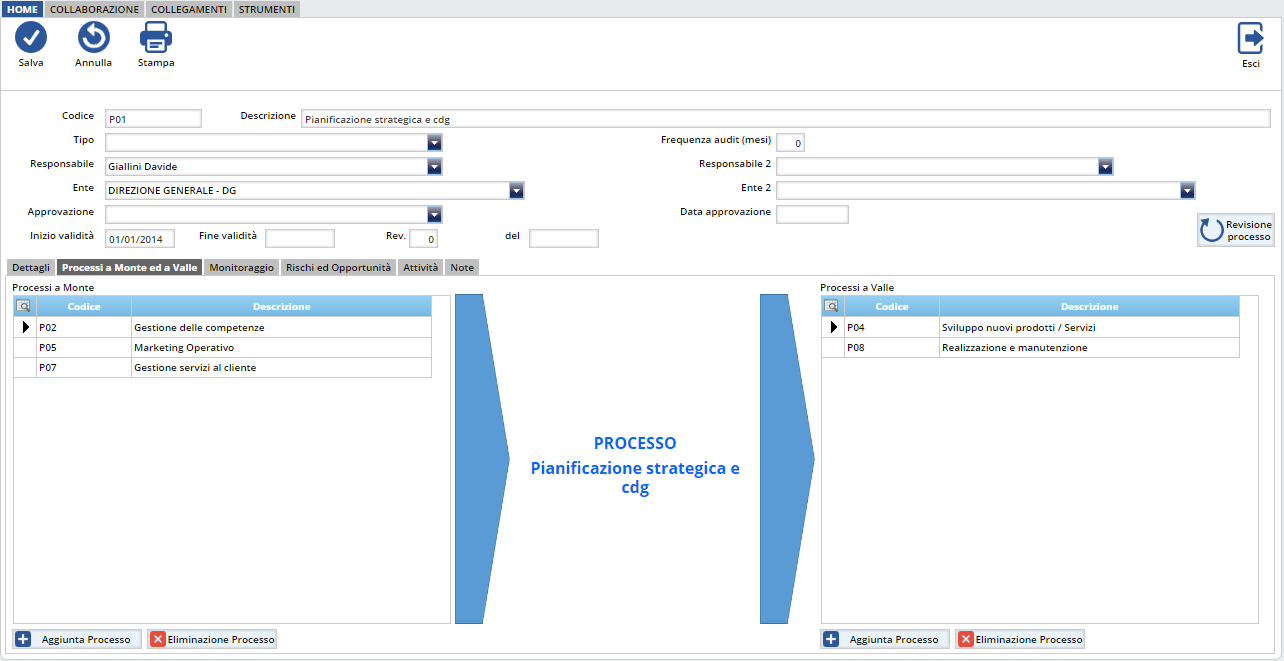Expand the Responsabile dropdown list
This screenshot has height=661, width=1284.
point(434,167)
